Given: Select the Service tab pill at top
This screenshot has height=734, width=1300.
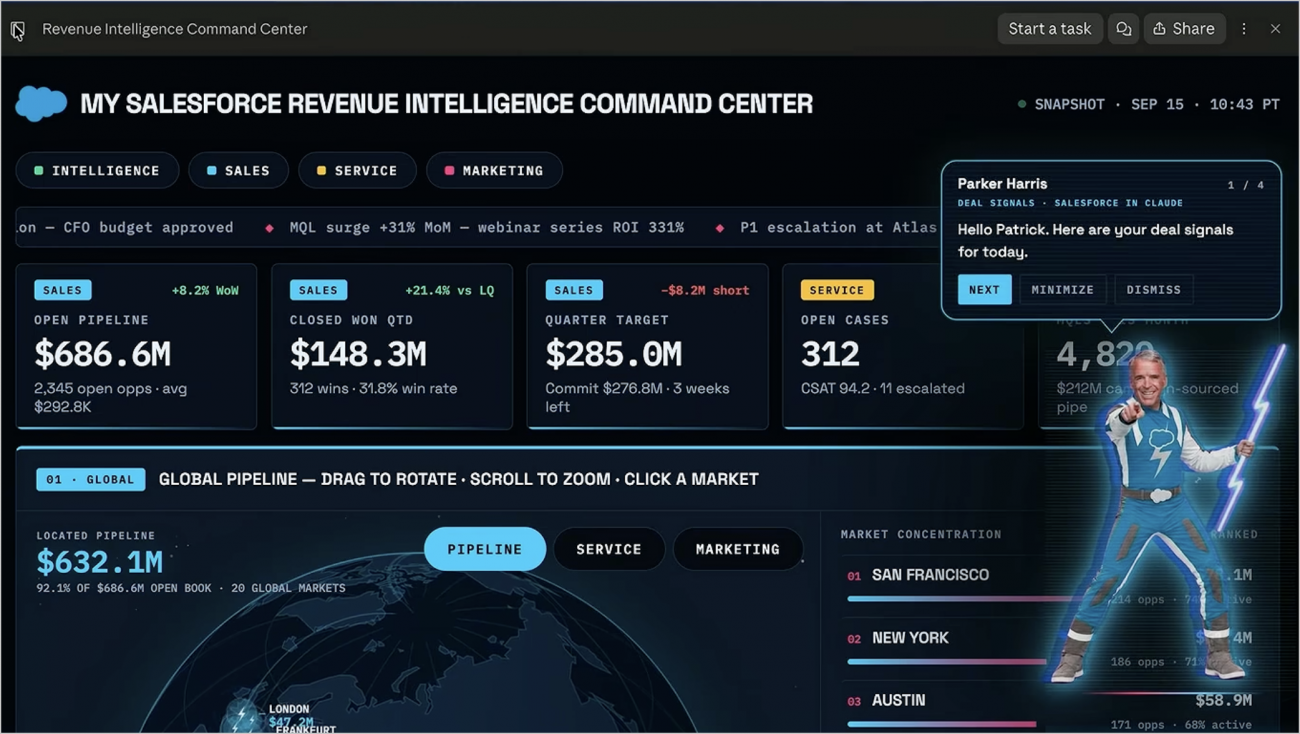Looking at the screenshot, I should [357, 171].
